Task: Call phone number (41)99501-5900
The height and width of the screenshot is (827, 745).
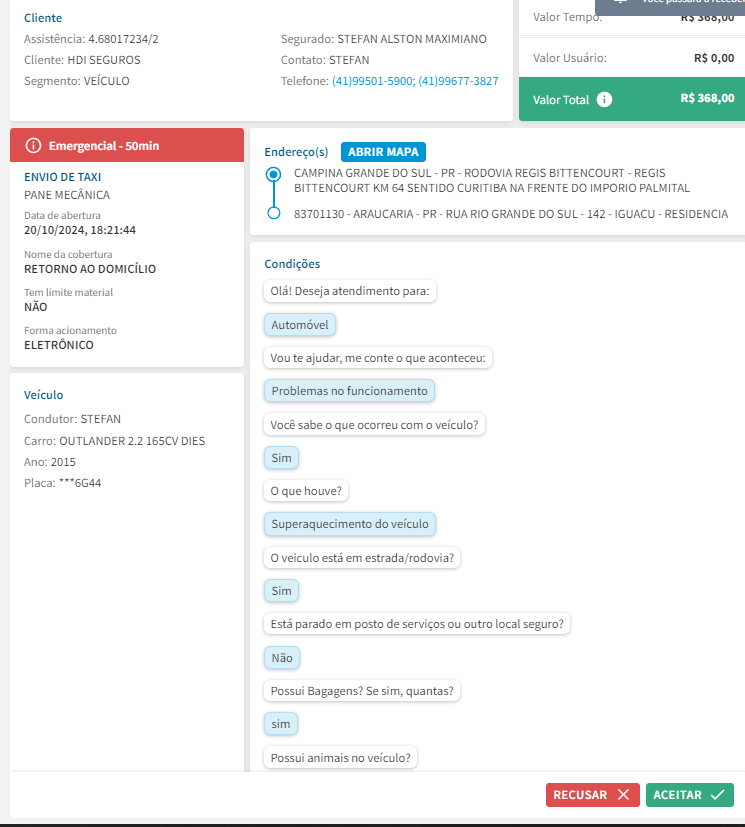Action: tap(372, 81)
